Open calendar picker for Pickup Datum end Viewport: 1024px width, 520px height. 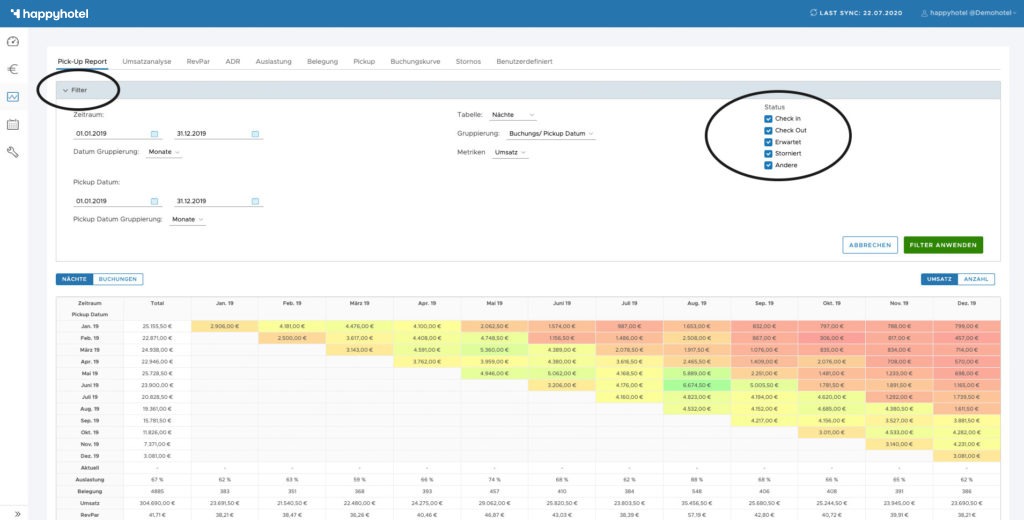point(255,201)
